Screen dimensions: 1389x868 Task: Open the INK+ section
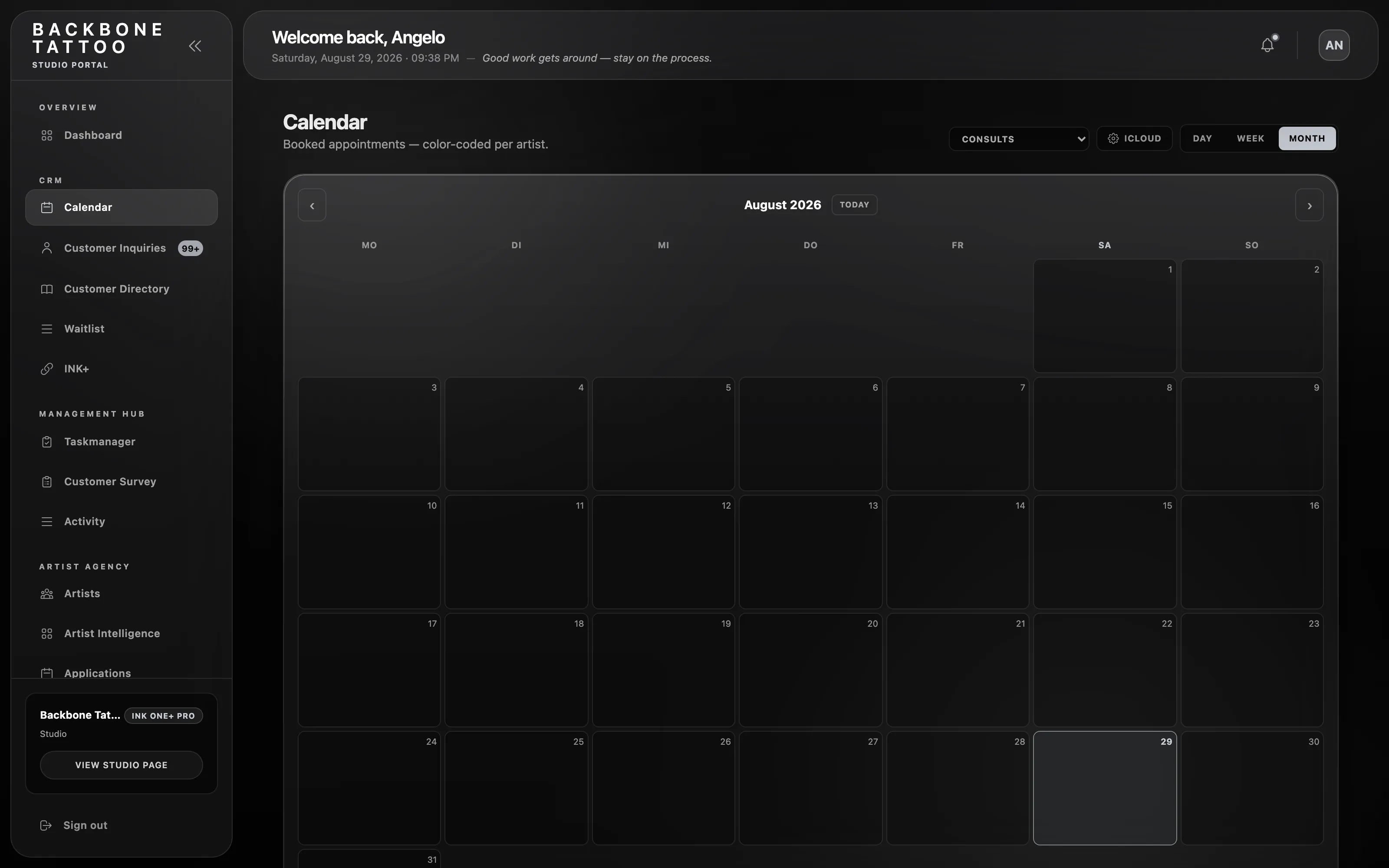[x=121, y=368]
